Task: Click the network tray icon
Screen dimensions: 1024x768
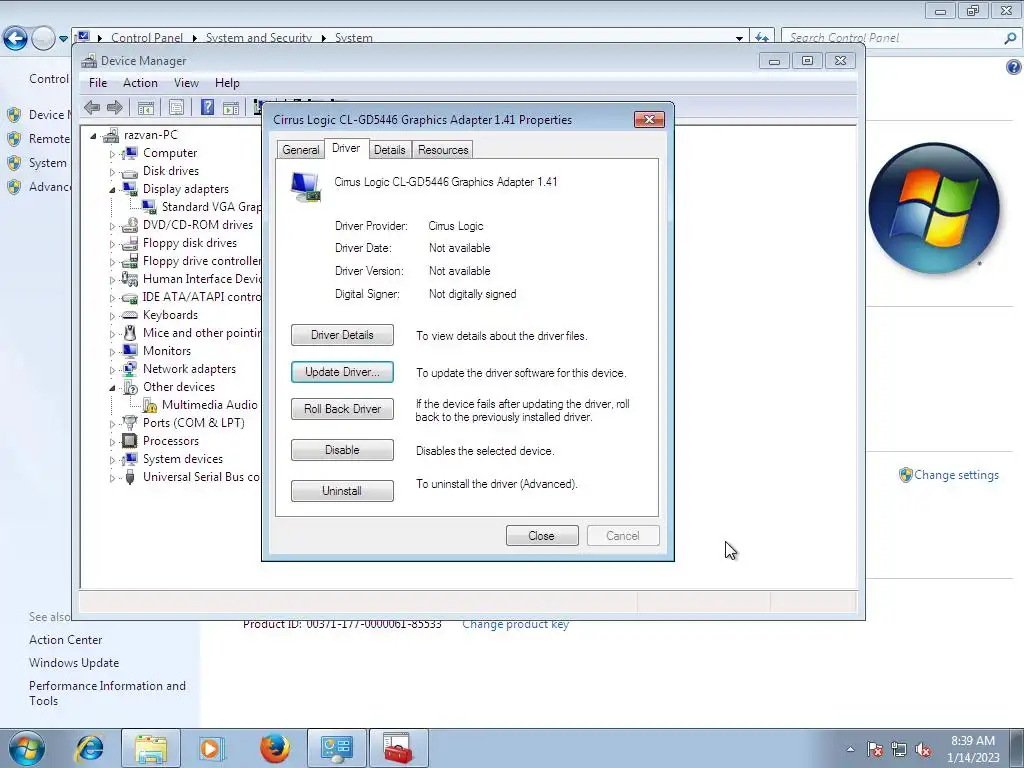Action: pos(899,750)
